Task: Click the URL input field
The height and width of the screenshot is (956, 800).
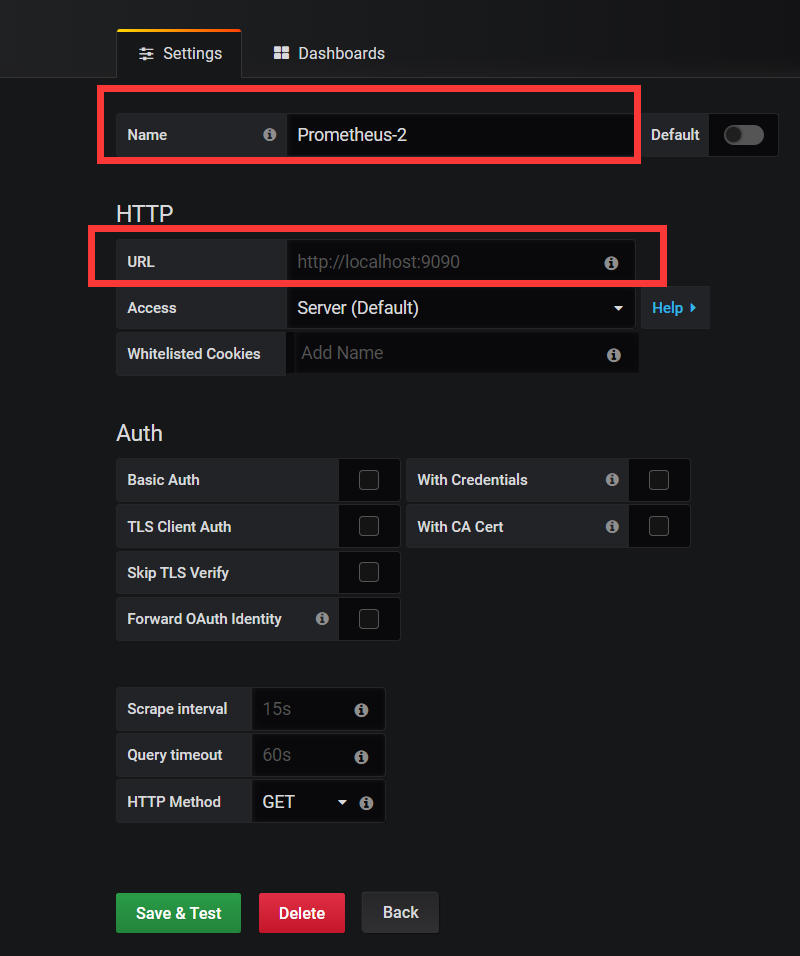Action: (461, 262)
